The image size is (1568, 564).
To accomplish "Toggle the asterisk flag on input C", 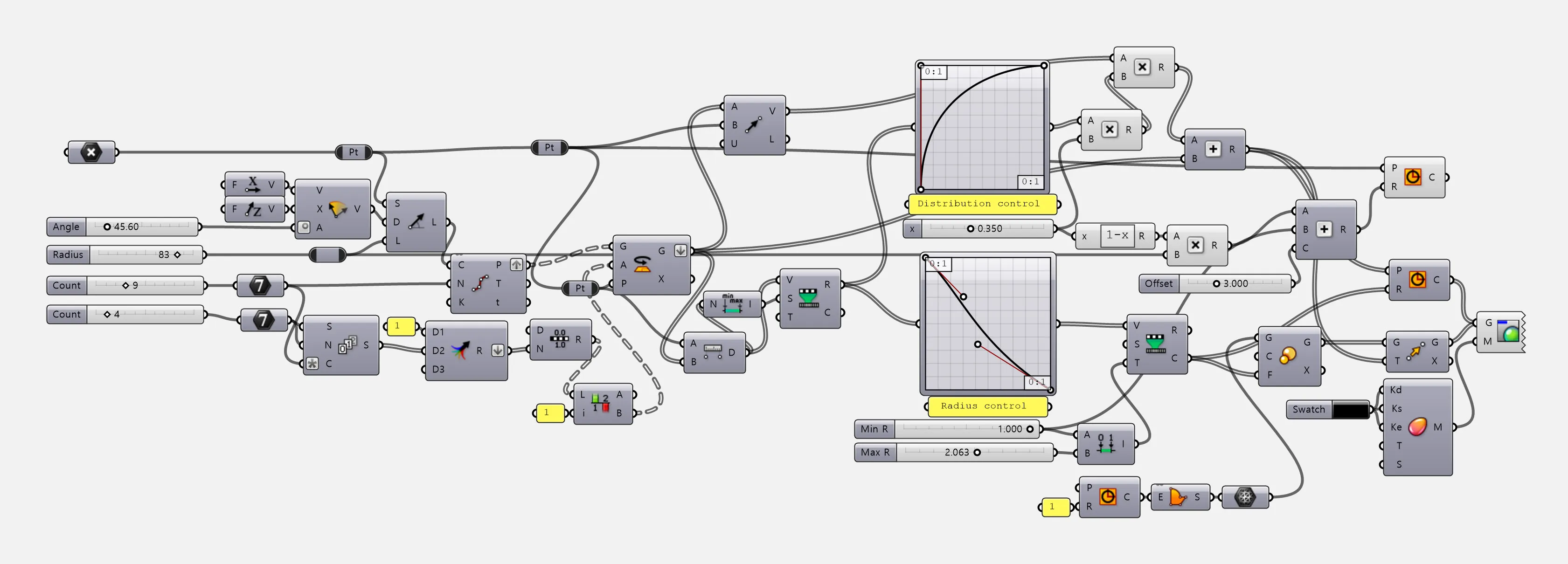I will [312, 363].
